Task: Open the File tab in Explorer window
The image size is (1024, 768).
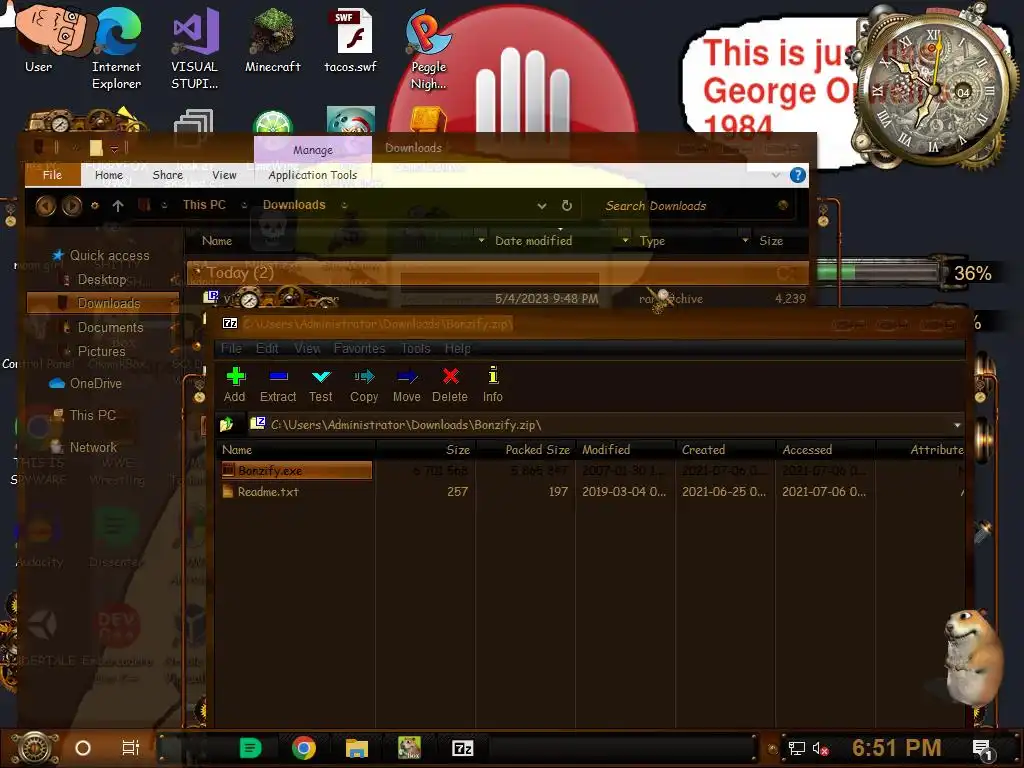Action: [x=52, y=175]
